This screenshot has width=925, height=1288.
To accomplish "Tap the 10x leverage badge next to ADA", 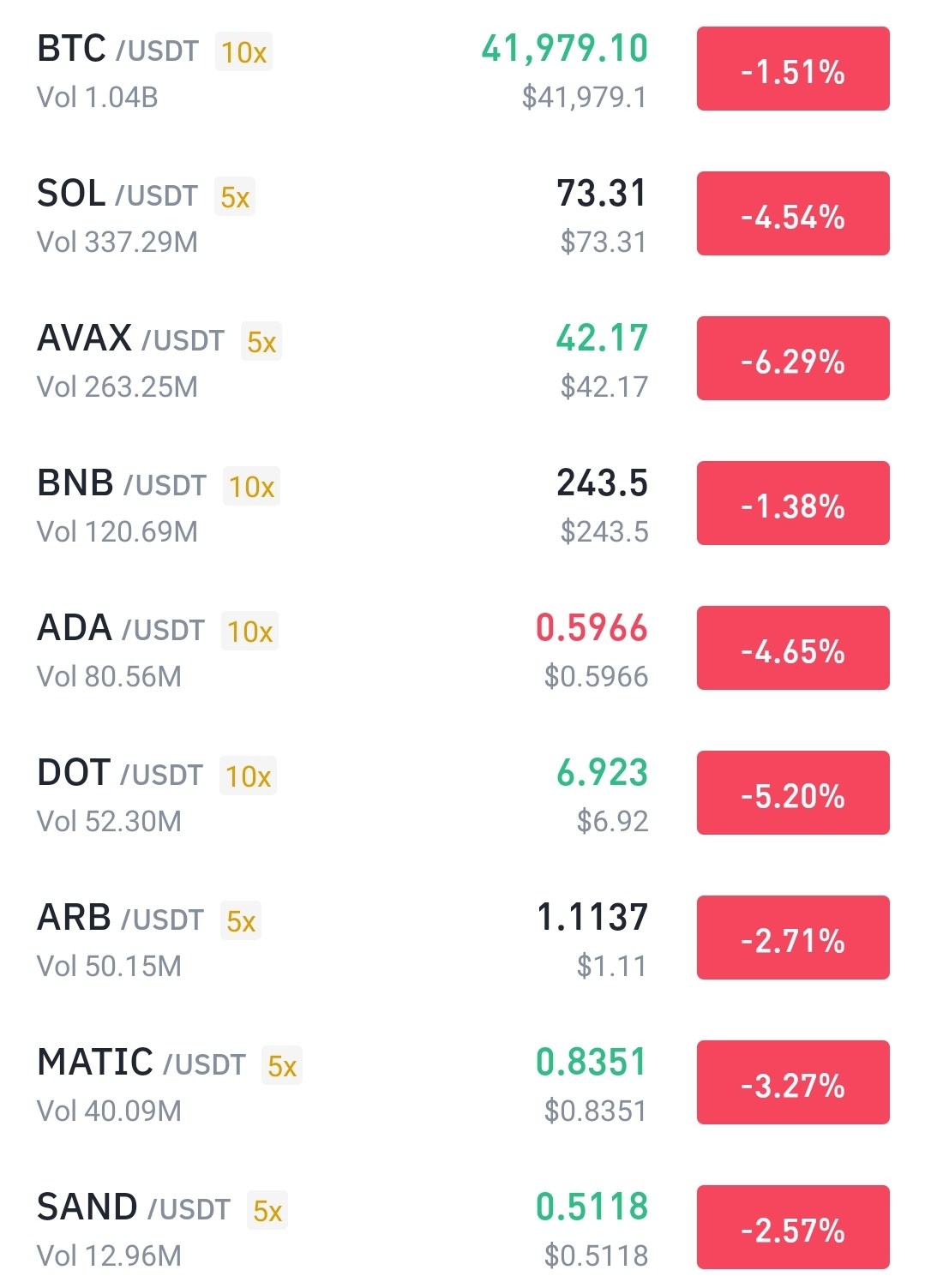I will pyautogui.click(x=249, y=632).
